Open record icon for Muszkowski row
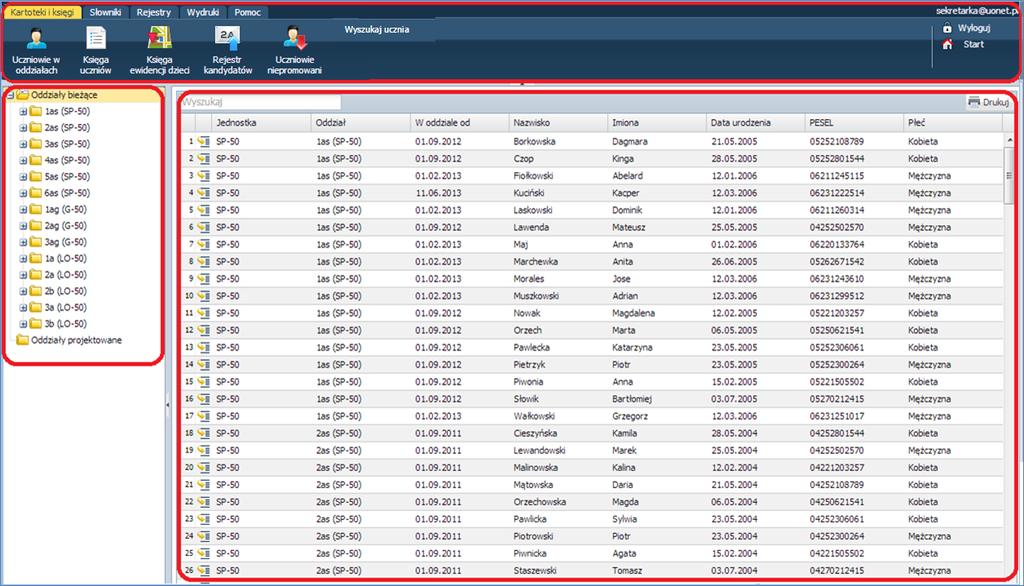The image size is (1024, 586). click(204, 296)
